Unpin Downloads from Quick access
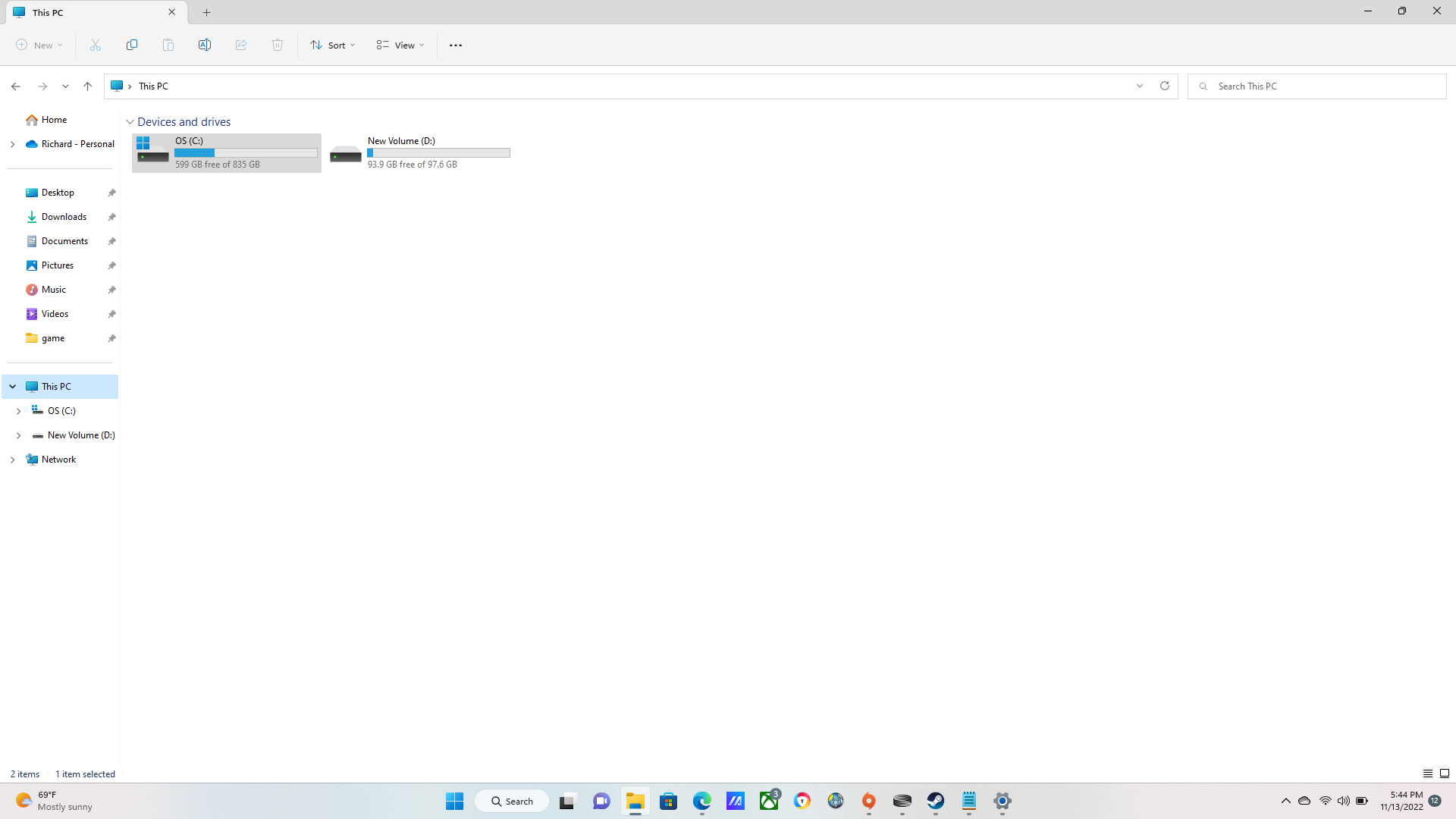The height and width of the screenshot is (819, 1456). click(111, 217)
